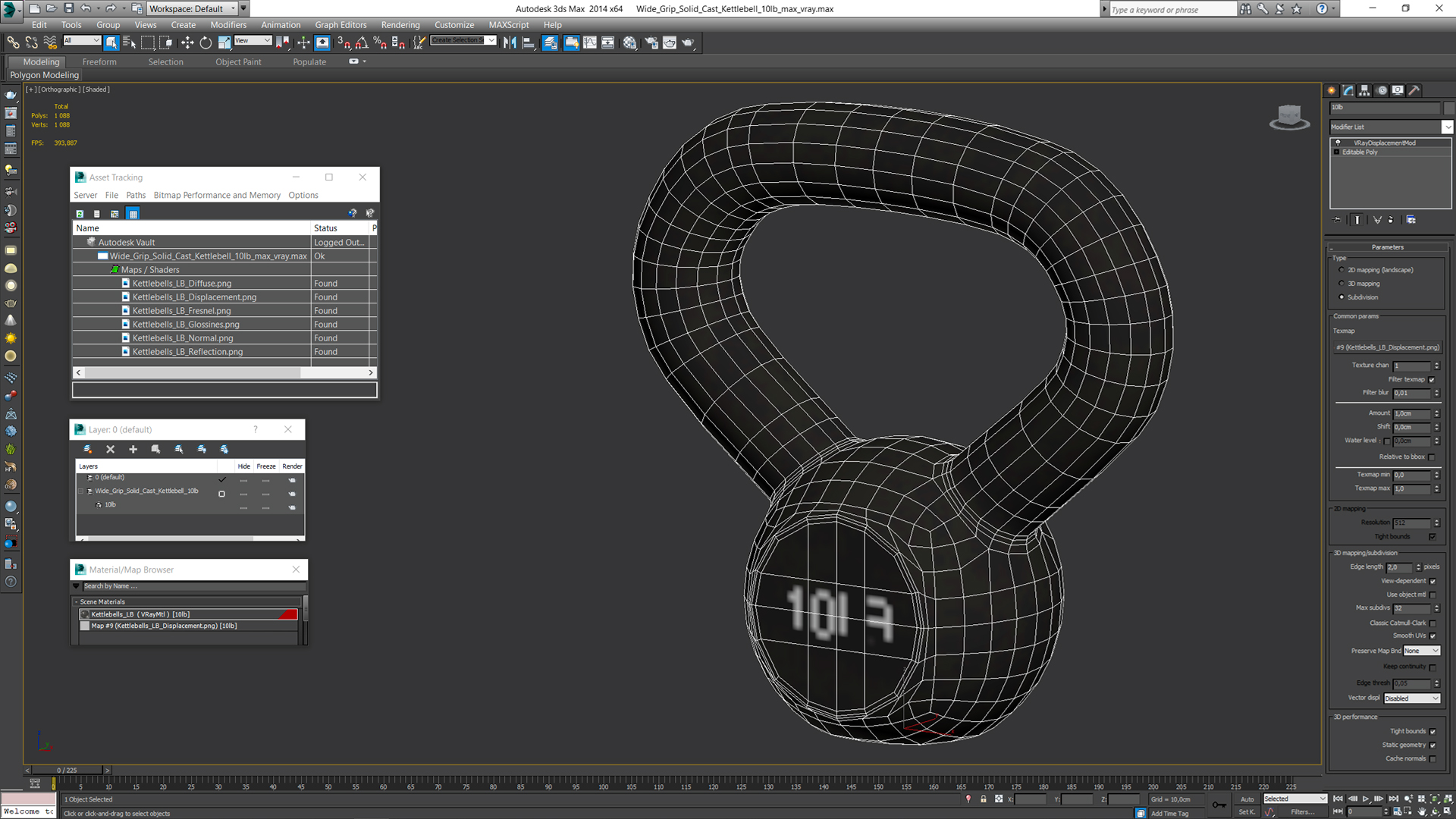Image resolution: width=1456 pixels, height=819 pixels.
Task: Open the Material Editor icon
Action: [629, 43]
